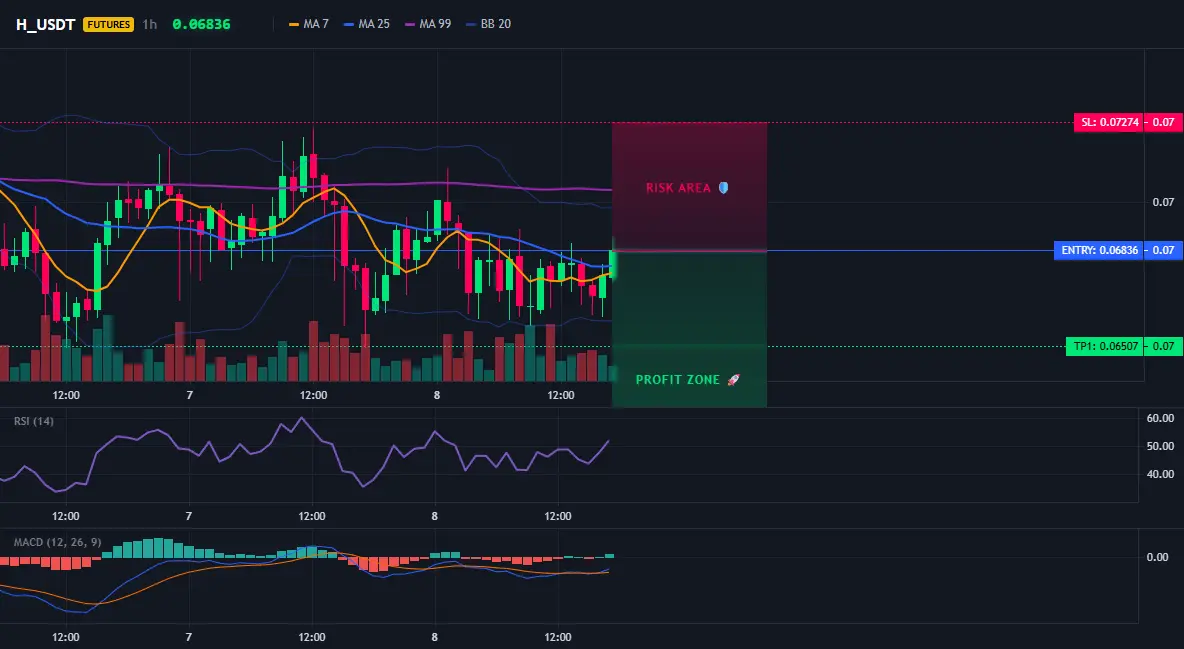The image size is (1184, 649).
Task: Select the 1h timeframe label
Action: (150, 24)
